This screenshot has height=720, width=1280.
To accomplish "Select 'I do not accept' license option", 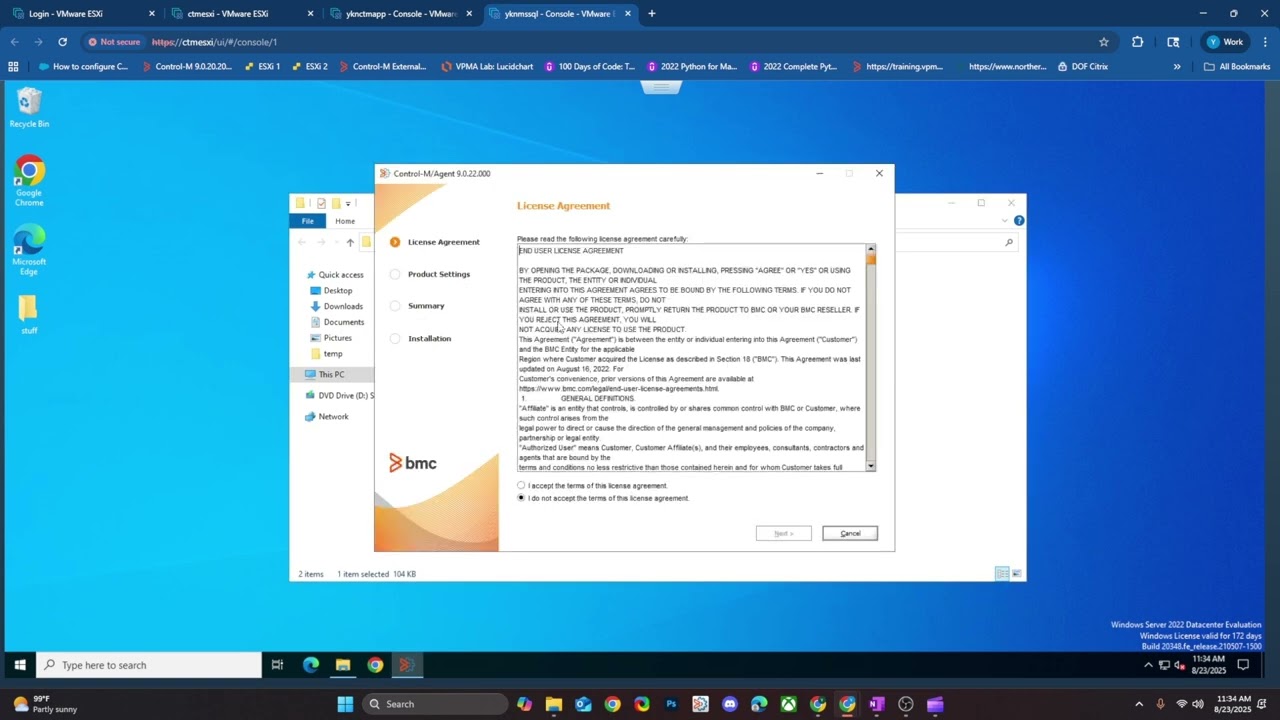I will click(x=521, y=498).
